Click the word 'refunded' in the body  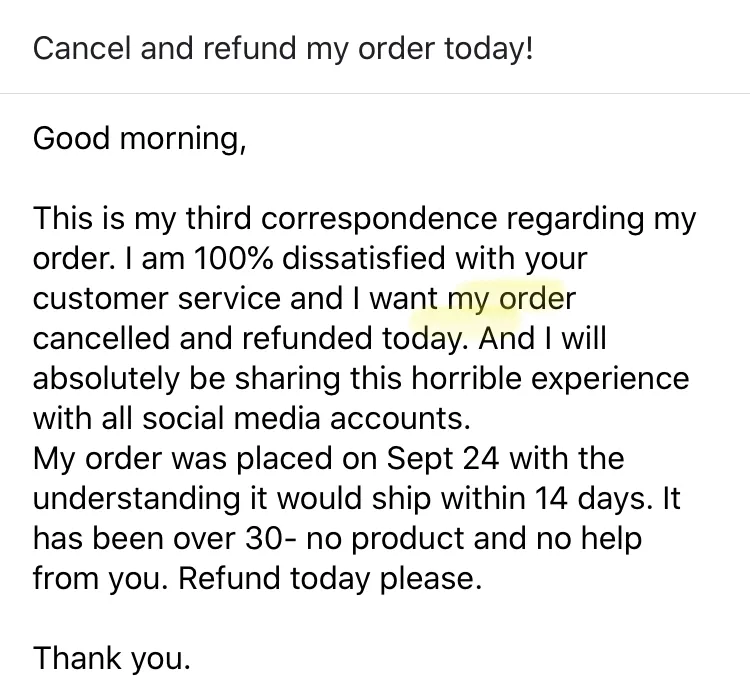[307, 338]
